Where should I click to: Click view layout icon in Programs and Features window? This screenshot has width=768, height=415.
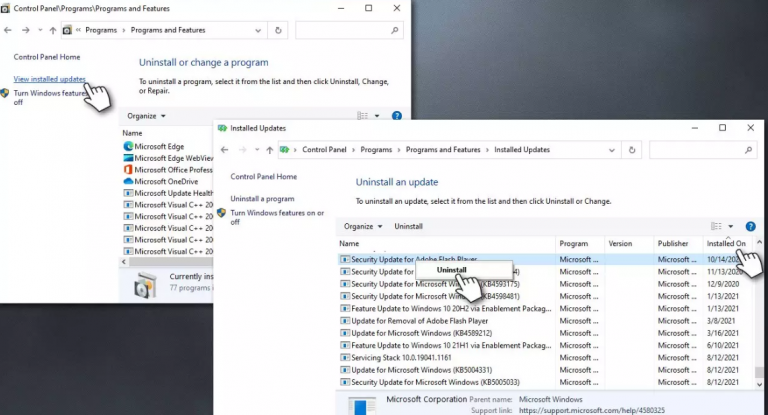tap(362, 116)
